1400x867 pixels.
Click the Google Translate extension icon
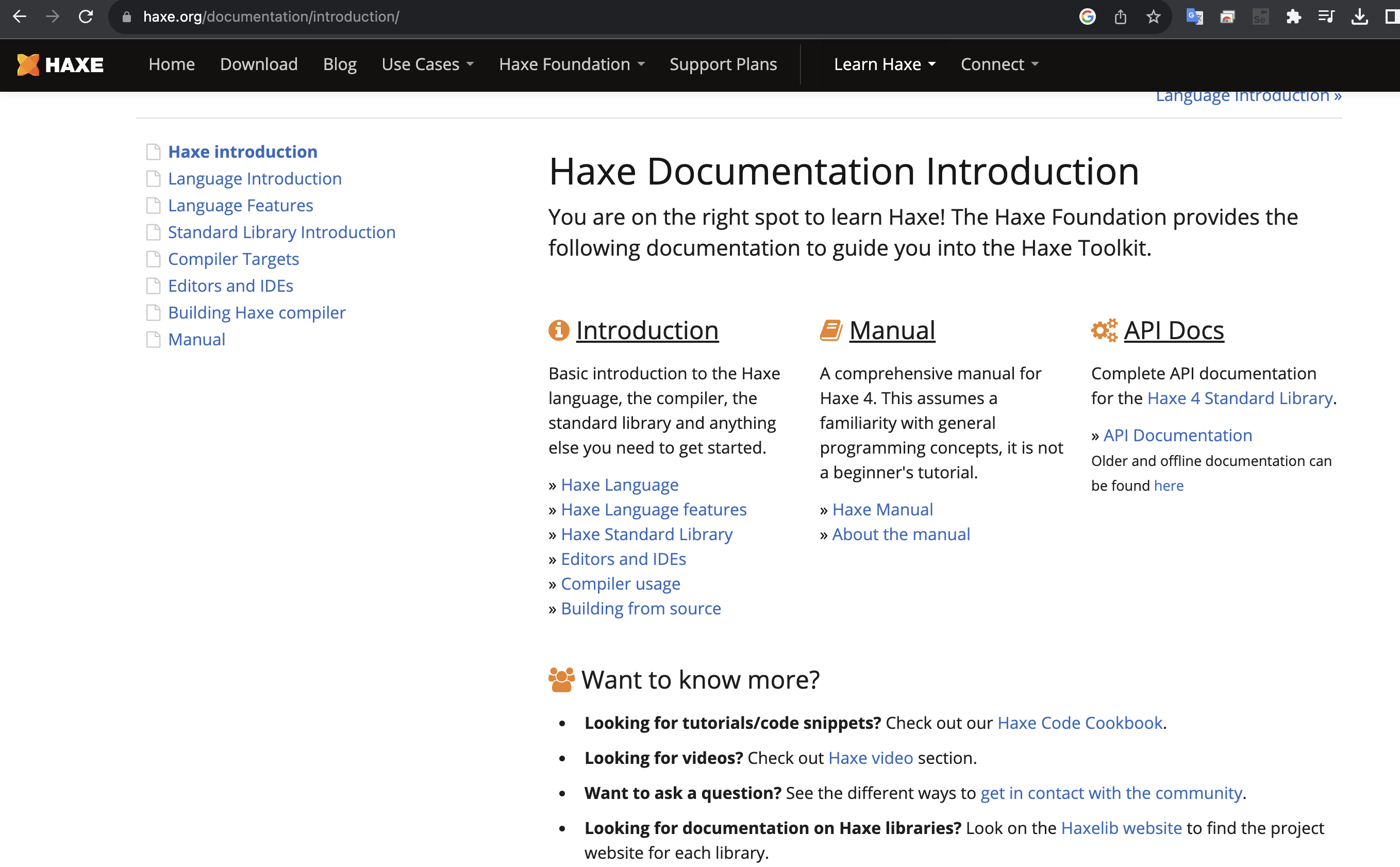(1194, 16)
